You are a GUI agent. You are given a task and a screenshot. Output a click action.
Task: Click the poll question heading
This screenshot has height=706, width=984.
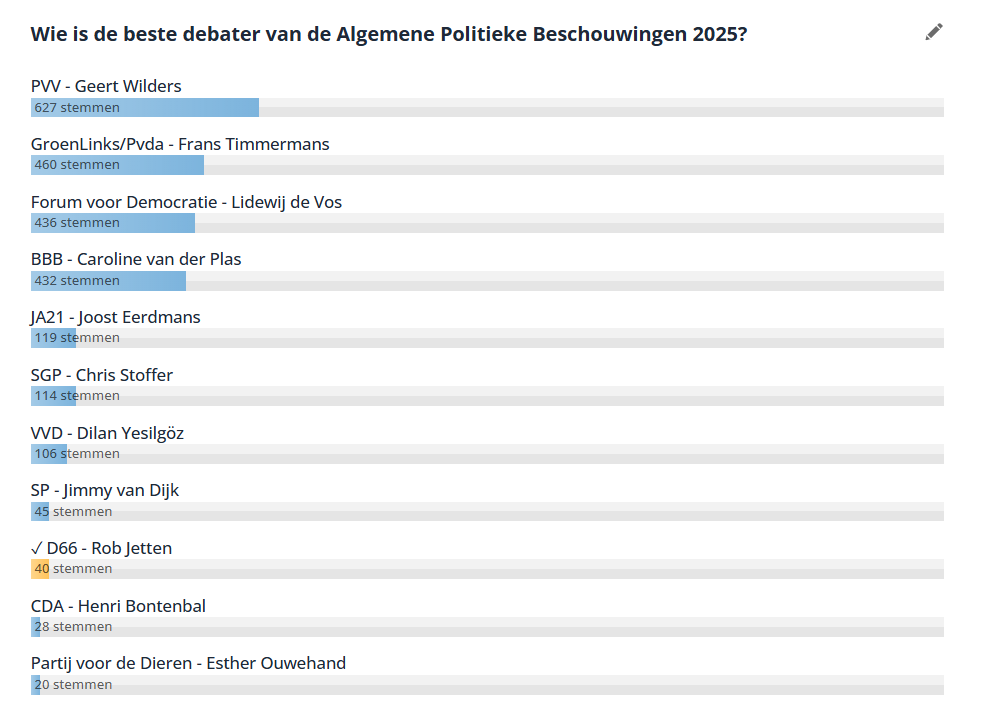click(389, 34)
